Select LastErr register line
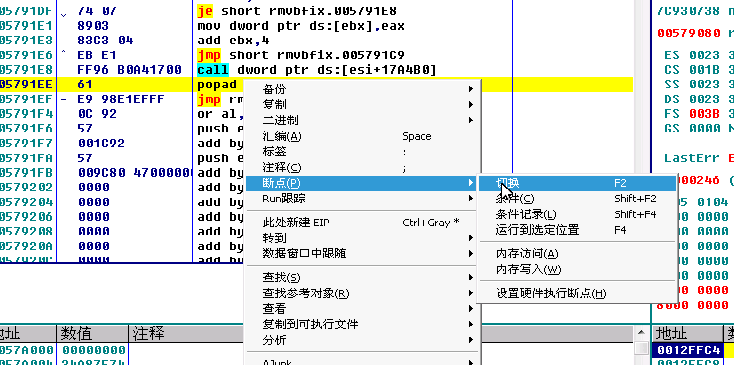Image resolution: width=734 pixels, height=365 pixels. click(698, 158)
